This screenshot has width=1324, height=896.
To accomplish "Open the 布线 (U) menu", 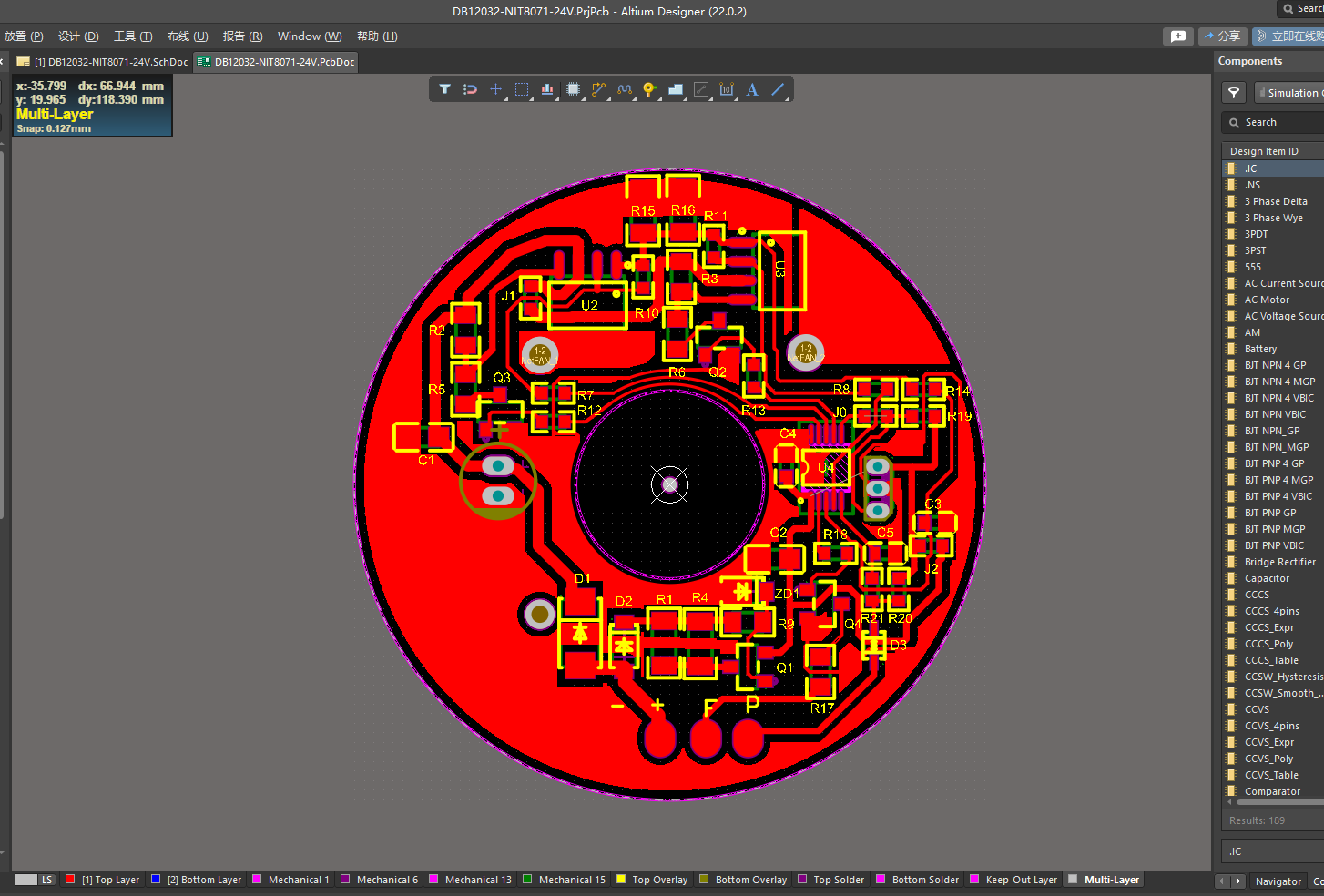I will point(188,36).
